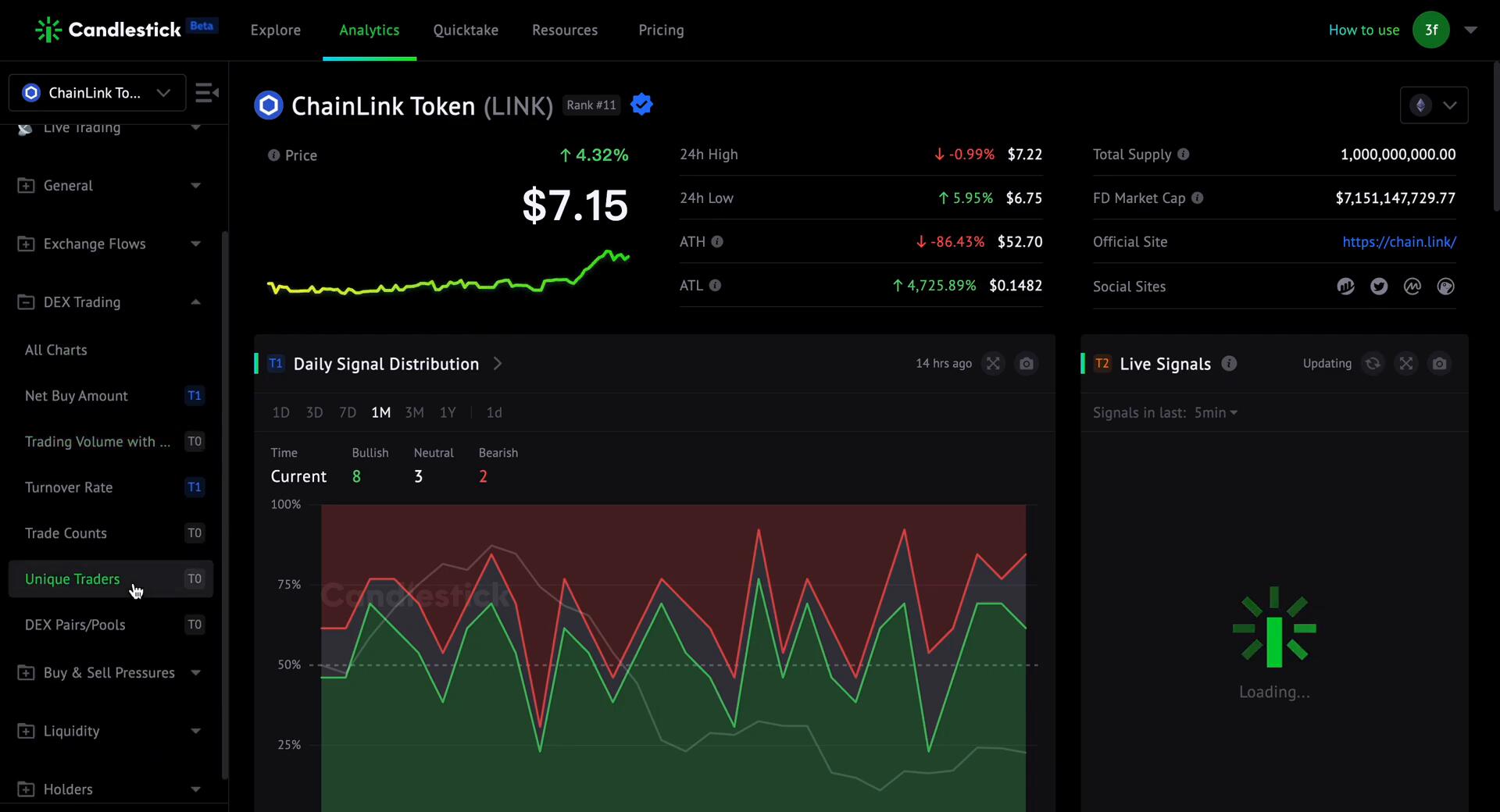Screen dimensions: 1500x812
Task: Click the verified badge next to LINK
Action: point(641,105)
